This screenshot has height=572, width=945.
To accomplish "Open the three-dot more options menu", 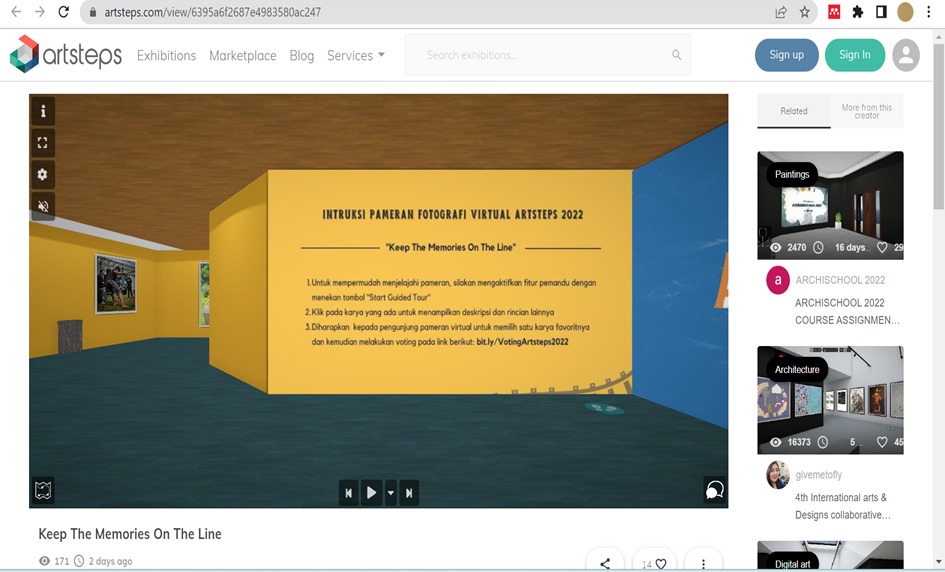I will tap(703, 564).
